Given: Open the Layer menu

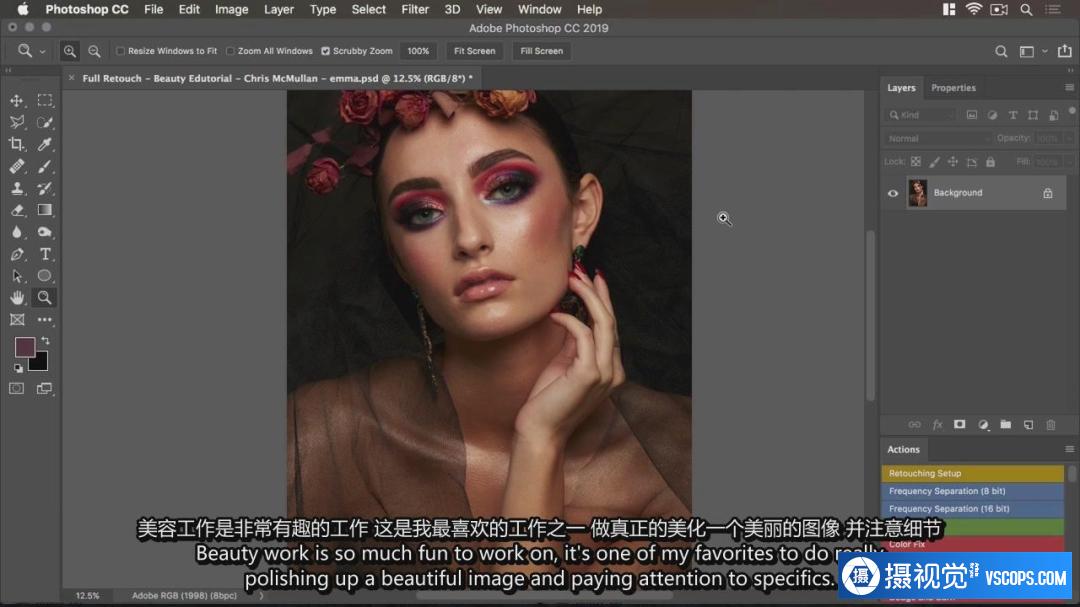Looking at the screenshot, I should (x=279, y=10).
